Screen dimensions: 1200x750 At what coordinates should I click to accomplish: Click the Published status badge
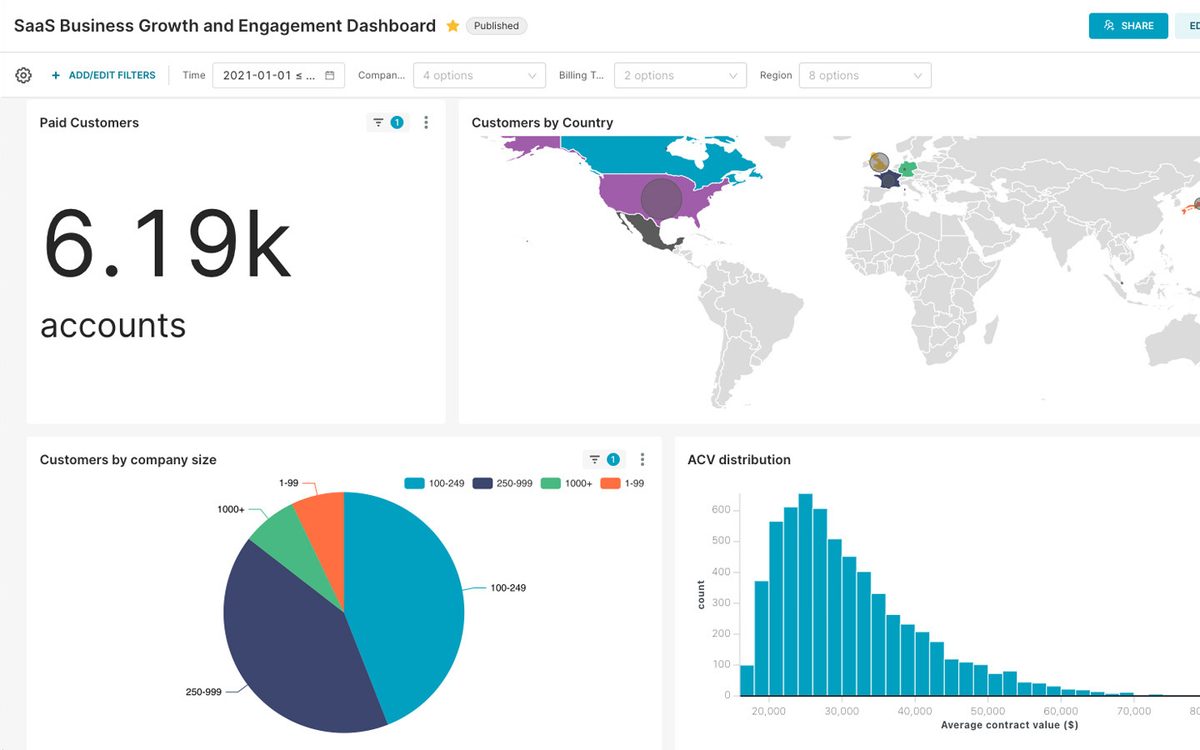click(496, 26)
